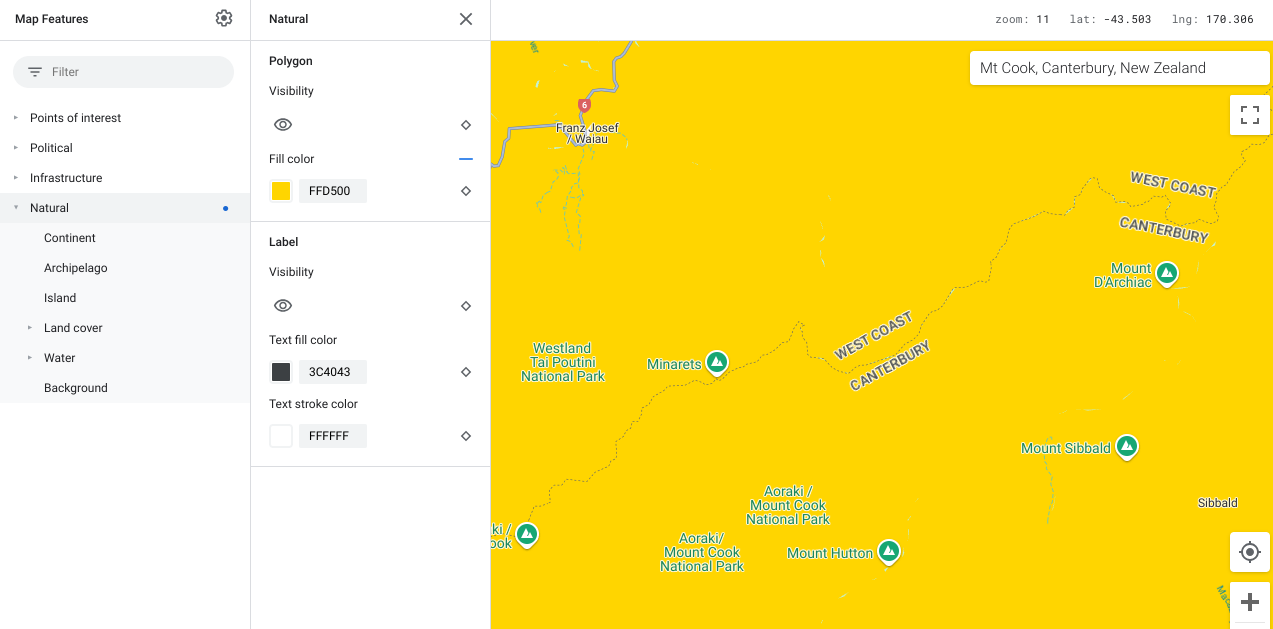Expand Land cover tree arrow
This screenshot has width=1273, height=629.
tap(30, 328)
